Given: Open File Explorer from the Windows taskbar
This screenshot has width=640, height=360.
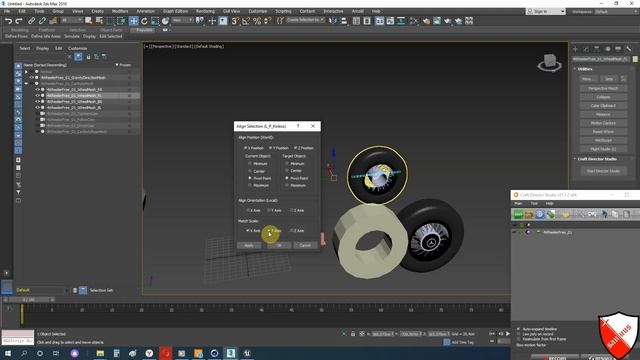Looking at the screenshot, I should (100, 353).
